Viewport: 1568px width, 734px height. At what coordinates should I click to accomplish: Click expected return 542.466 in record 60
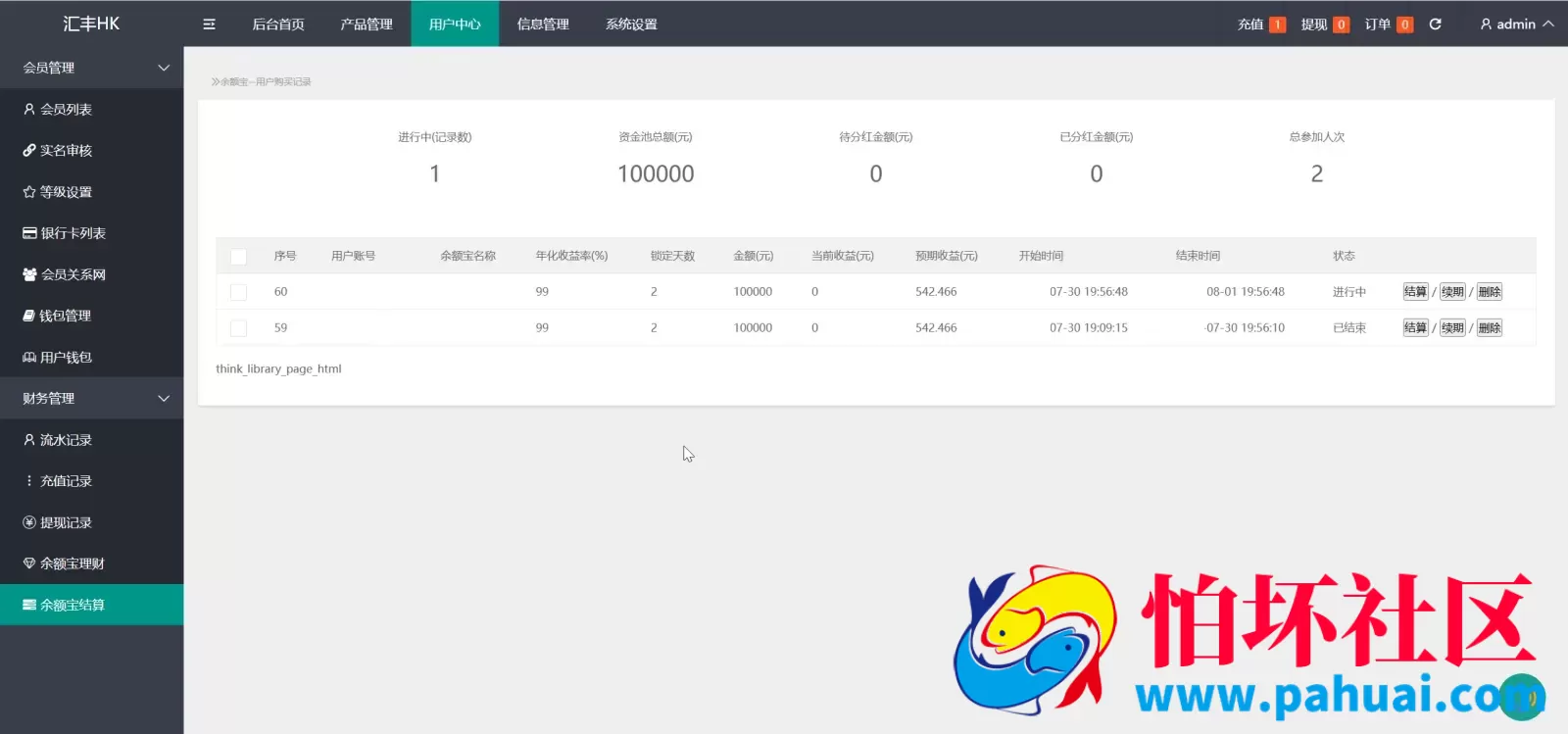tap(936, 292)
